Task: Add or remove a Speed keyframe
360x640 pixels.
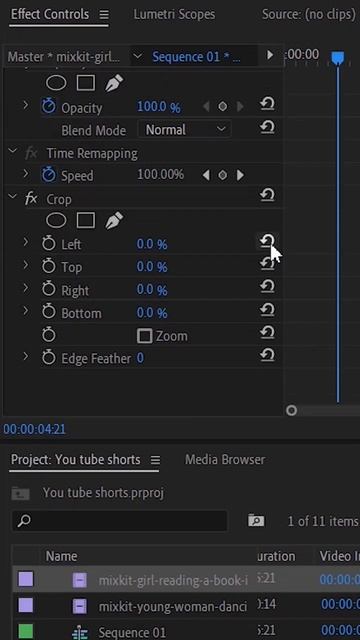Action: pos(222,176)
